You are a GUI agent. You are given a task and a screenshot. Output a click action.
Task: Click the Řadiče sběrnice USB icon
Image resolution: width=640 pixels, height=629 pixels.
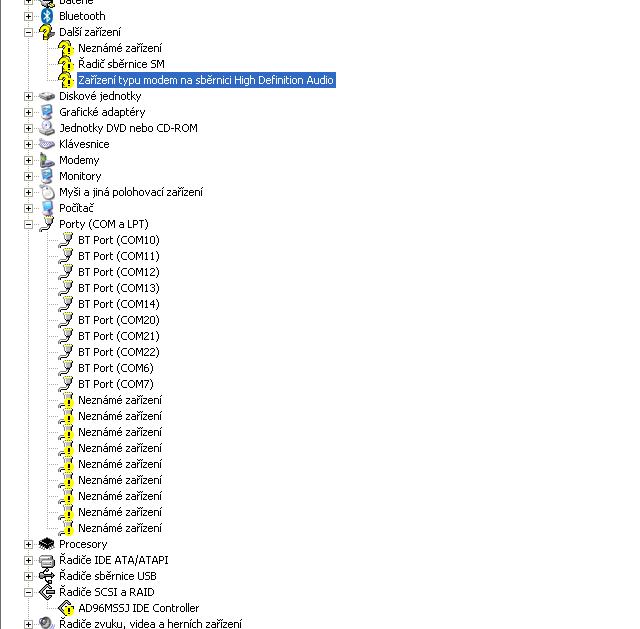[46, 576]
